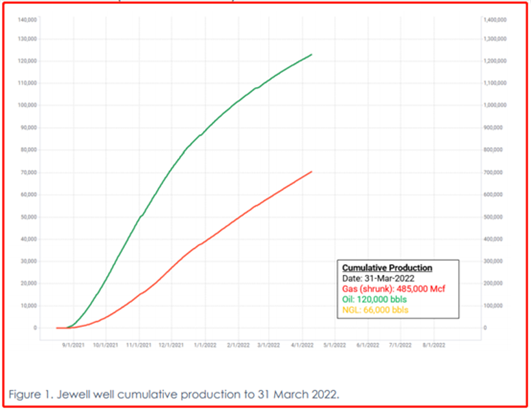Click the left axis value 20,000

(x=28, y=283)
